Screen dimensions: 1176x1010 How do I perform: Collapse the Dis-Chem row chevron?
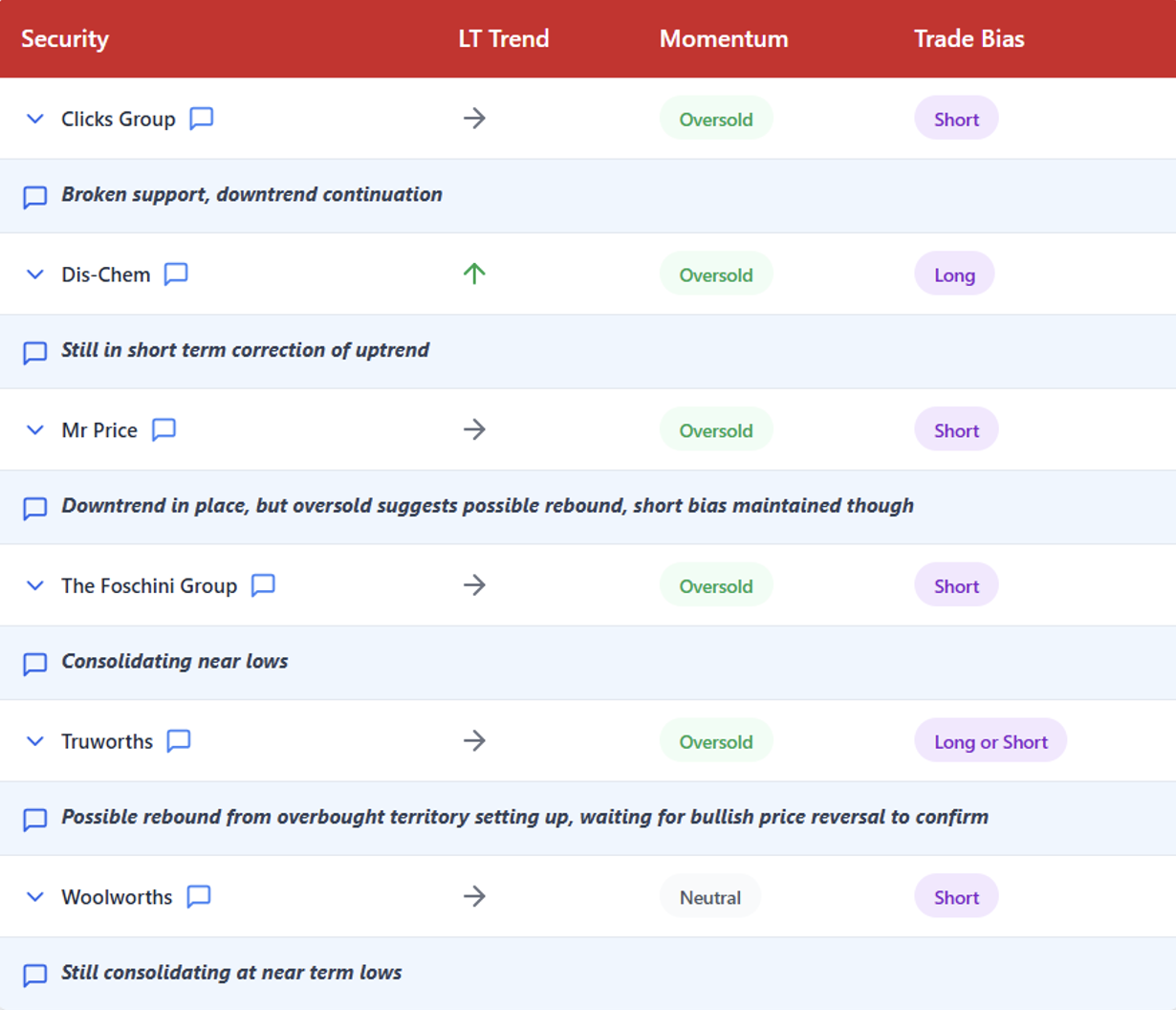tap(35, 274)
